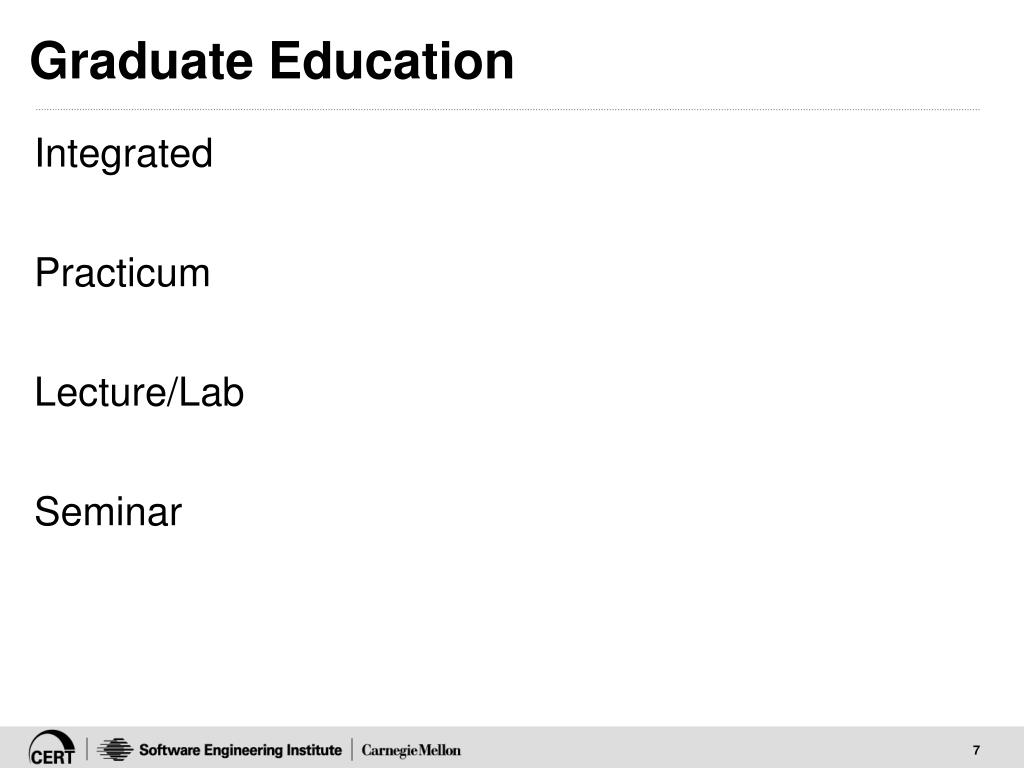Viewport: 1024px width, 768px height.
Task: Select the Software Engineering Institute text
Action: [x=240, y=750]
